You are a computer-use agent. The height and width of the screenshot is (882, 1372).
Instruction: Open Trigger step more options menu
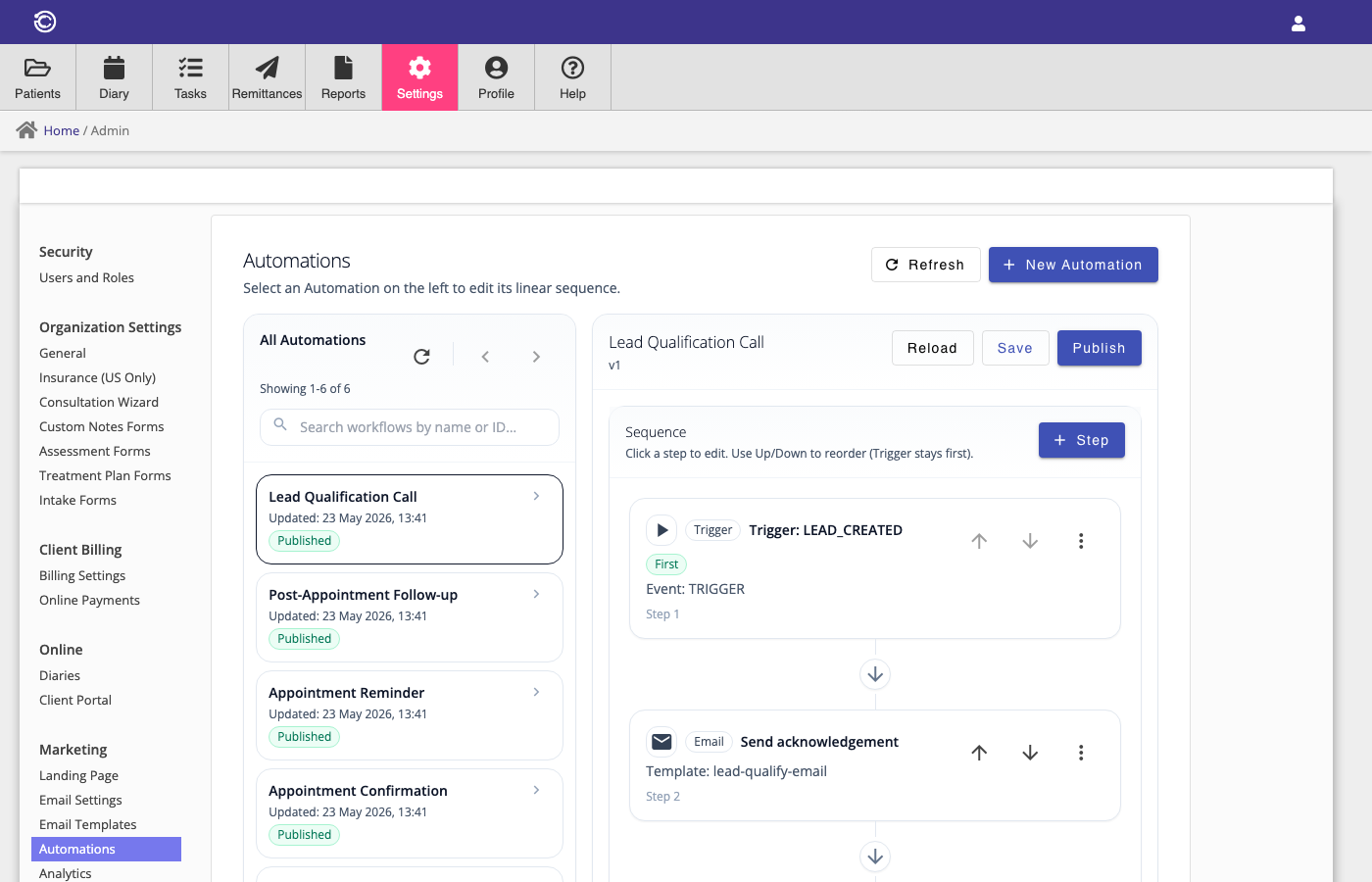click(1081, 541)
